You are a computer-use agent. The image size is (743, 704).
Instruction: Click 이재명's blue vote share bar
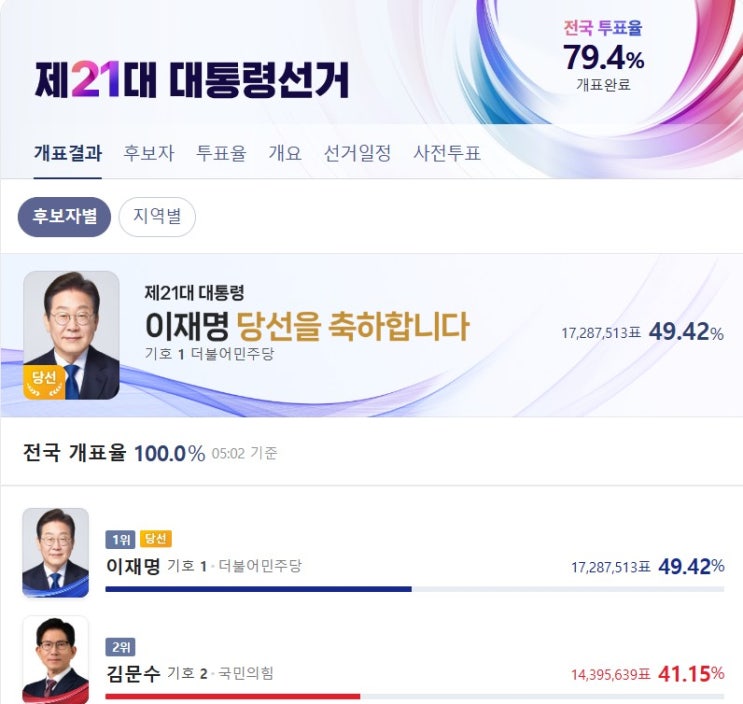[x=258, y=589]
